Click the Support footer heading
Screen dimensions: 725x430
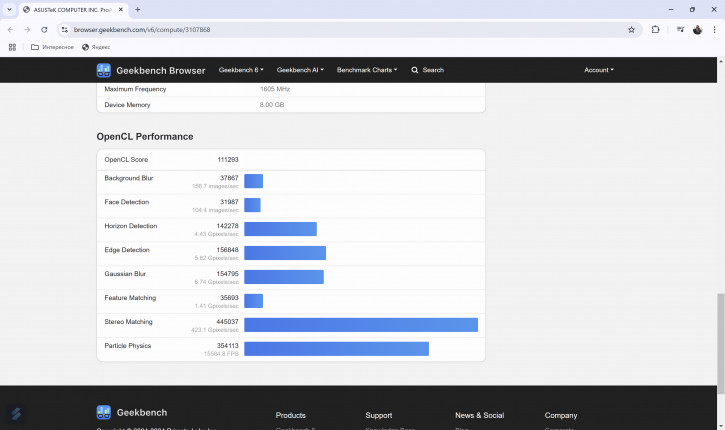[379, 415]
